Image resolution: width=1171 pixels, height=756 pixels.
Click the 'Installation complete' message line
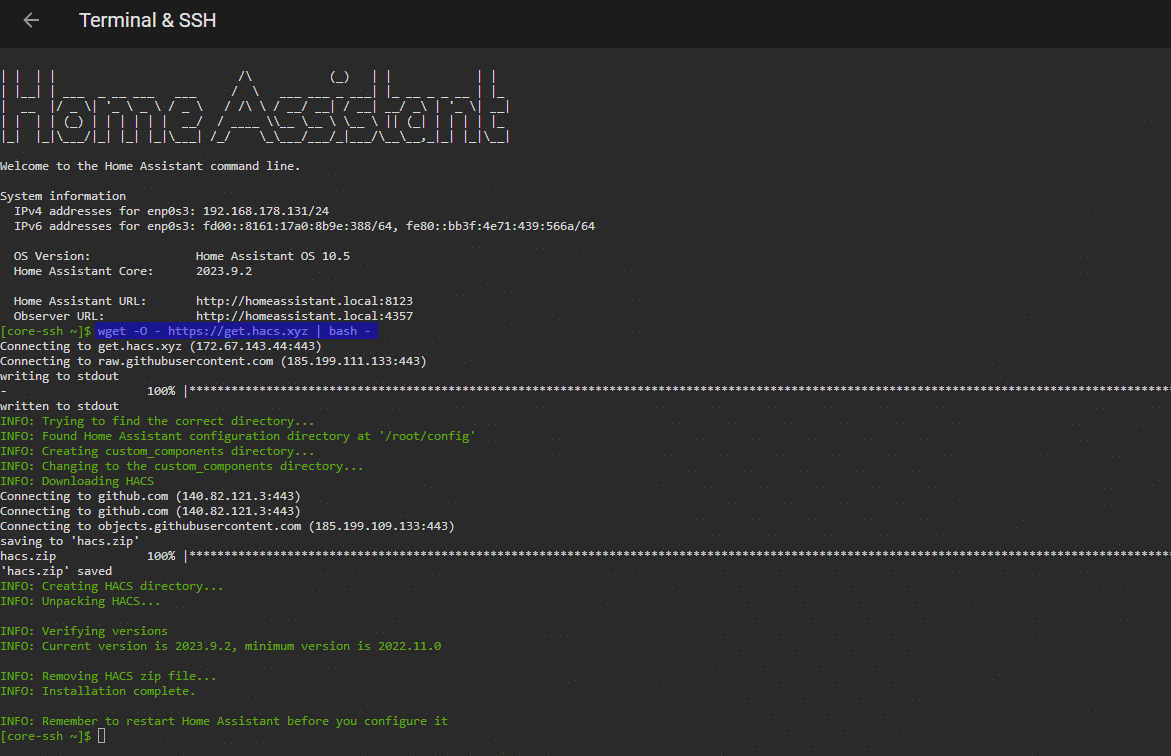(x=98, y=691)
